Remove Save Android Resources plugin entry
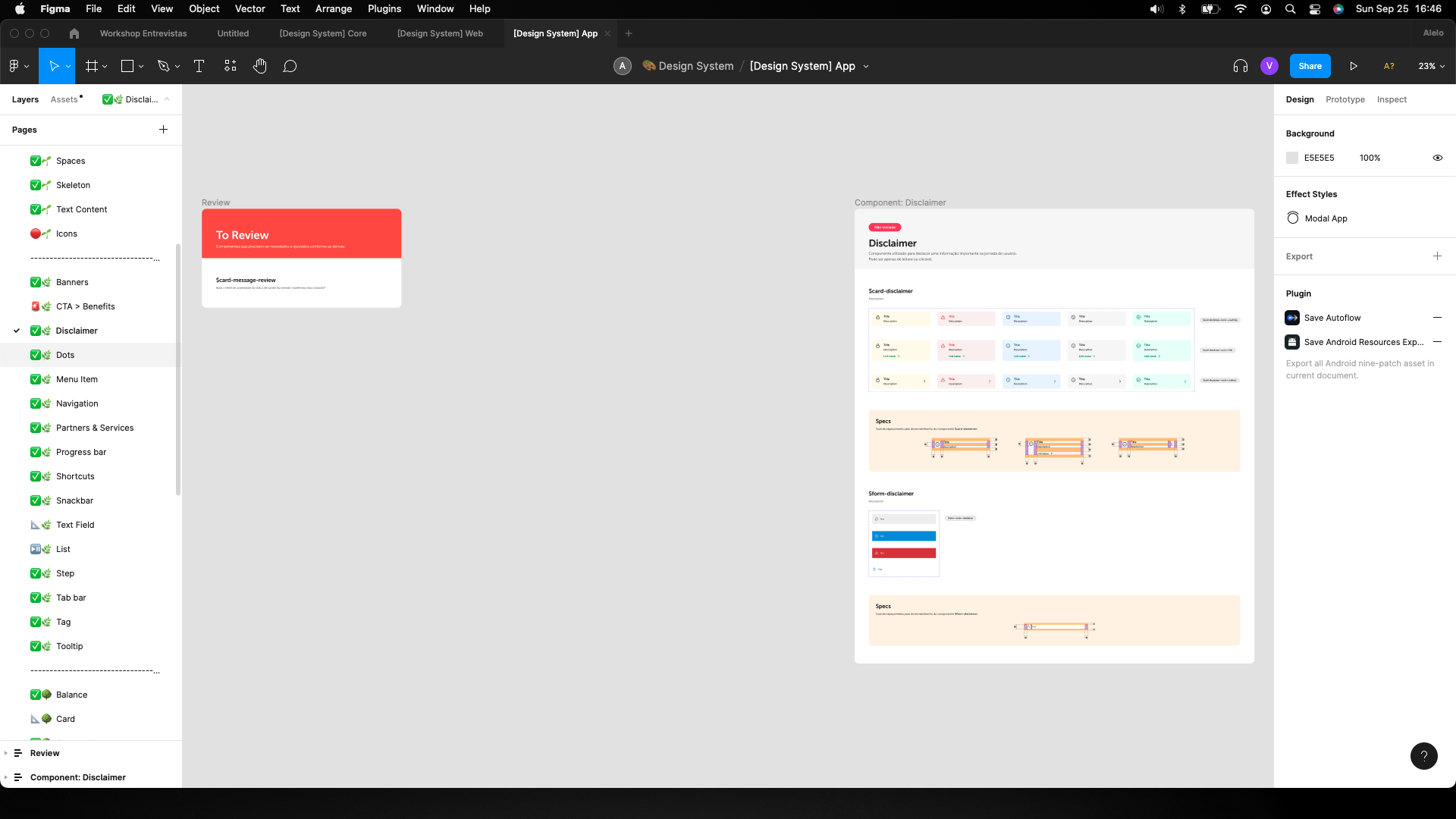1456x819 pixels. point(1437,342)
